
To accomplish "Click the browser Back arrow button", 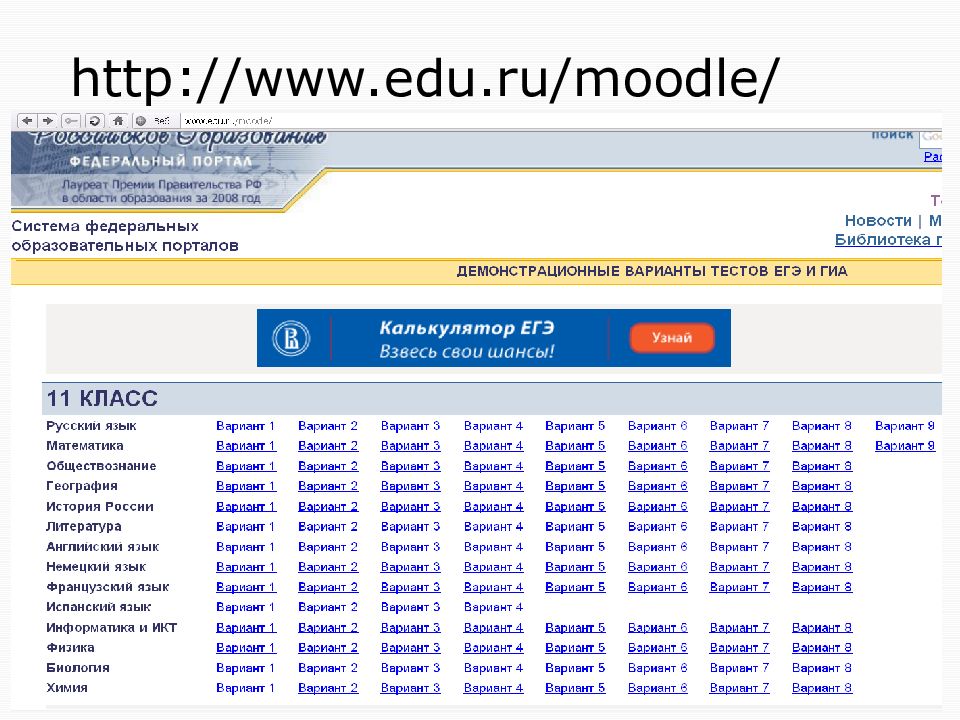I will [x=27, y=120].
